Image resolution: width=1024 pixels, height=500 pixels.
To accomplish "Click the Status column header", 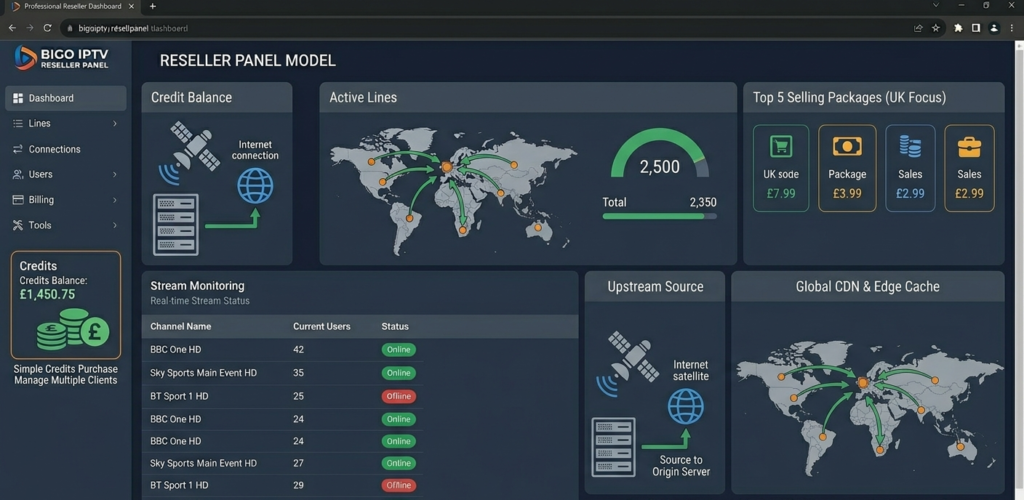I will [x=394, y=326].
